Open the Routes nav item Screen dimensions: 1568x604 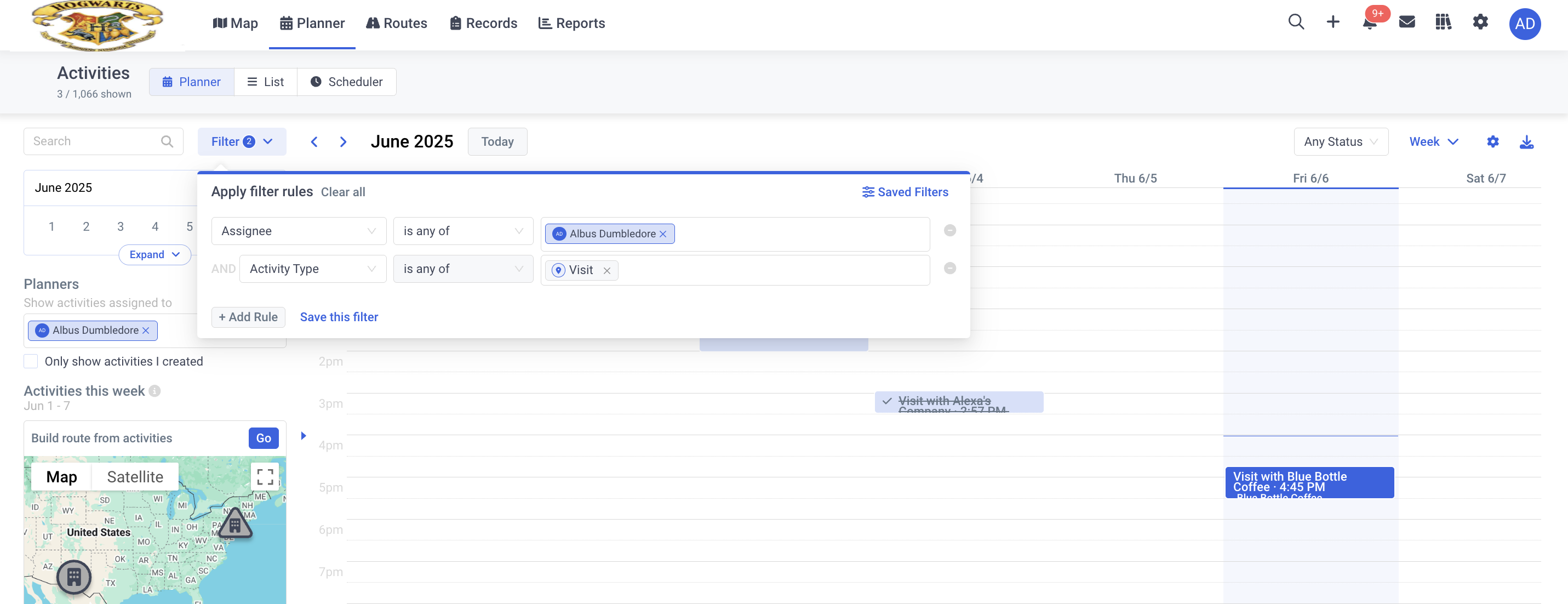coord(396,23)
